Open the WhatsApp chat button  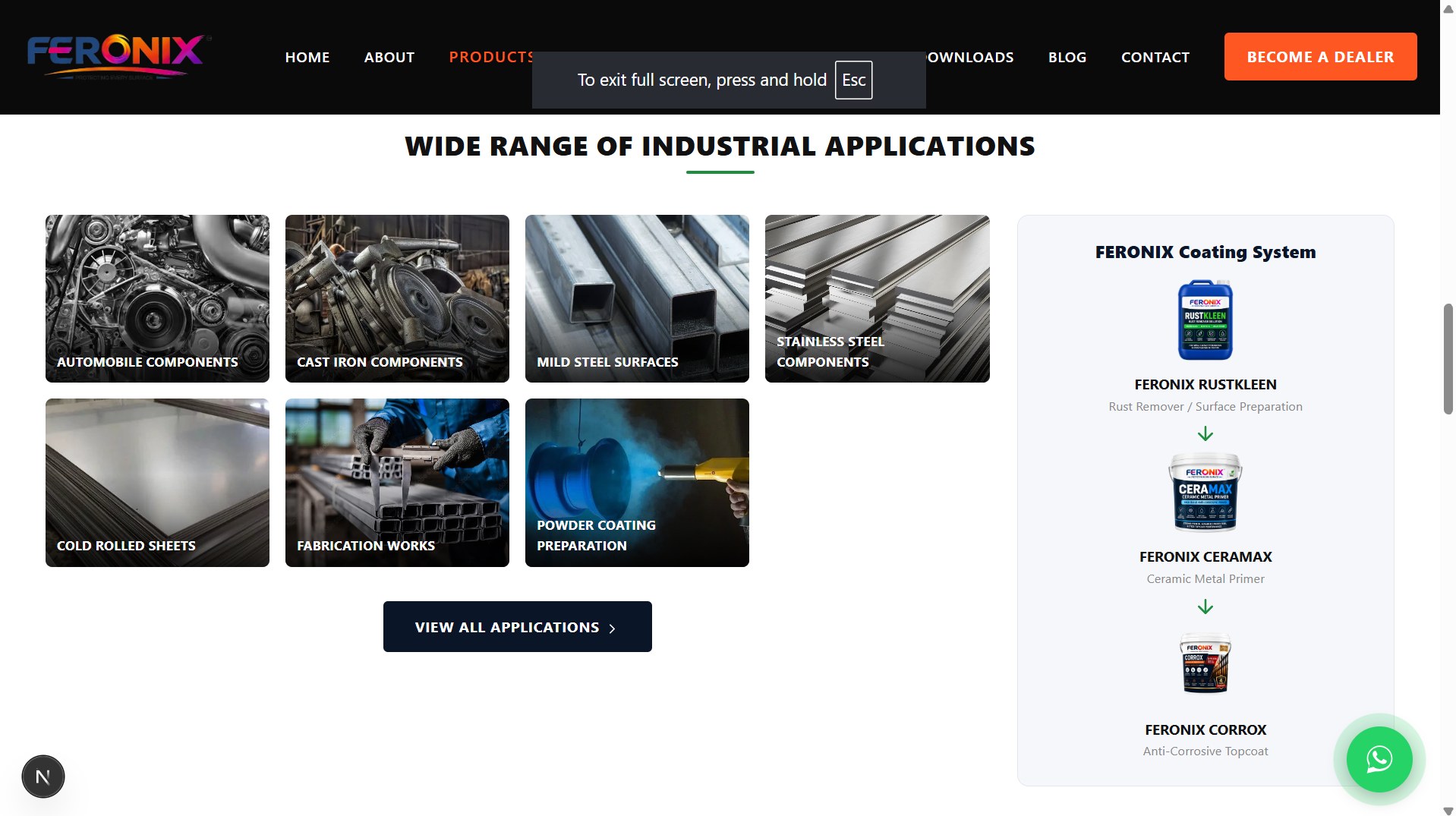(1379, 759)
